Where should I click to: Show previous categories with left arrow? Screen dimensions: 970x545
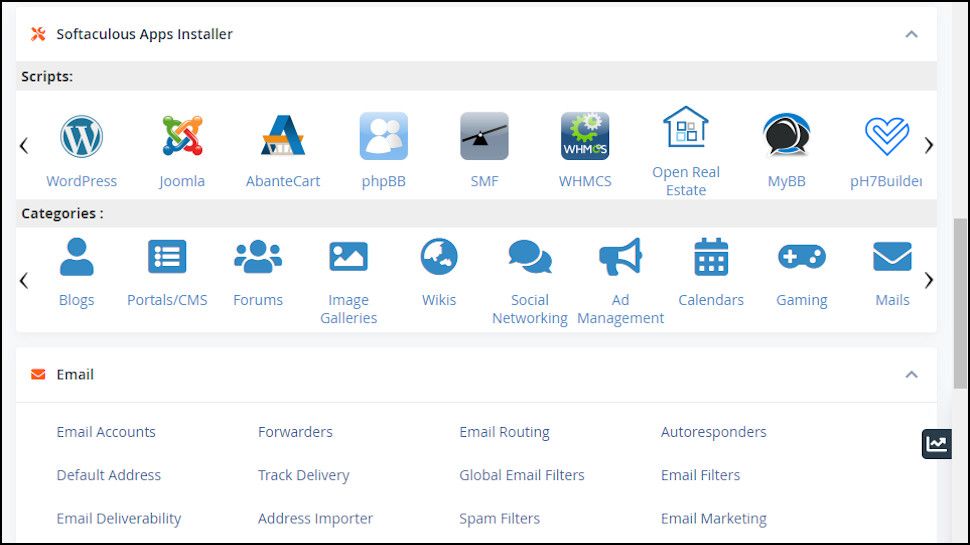(x=24, y=281)
